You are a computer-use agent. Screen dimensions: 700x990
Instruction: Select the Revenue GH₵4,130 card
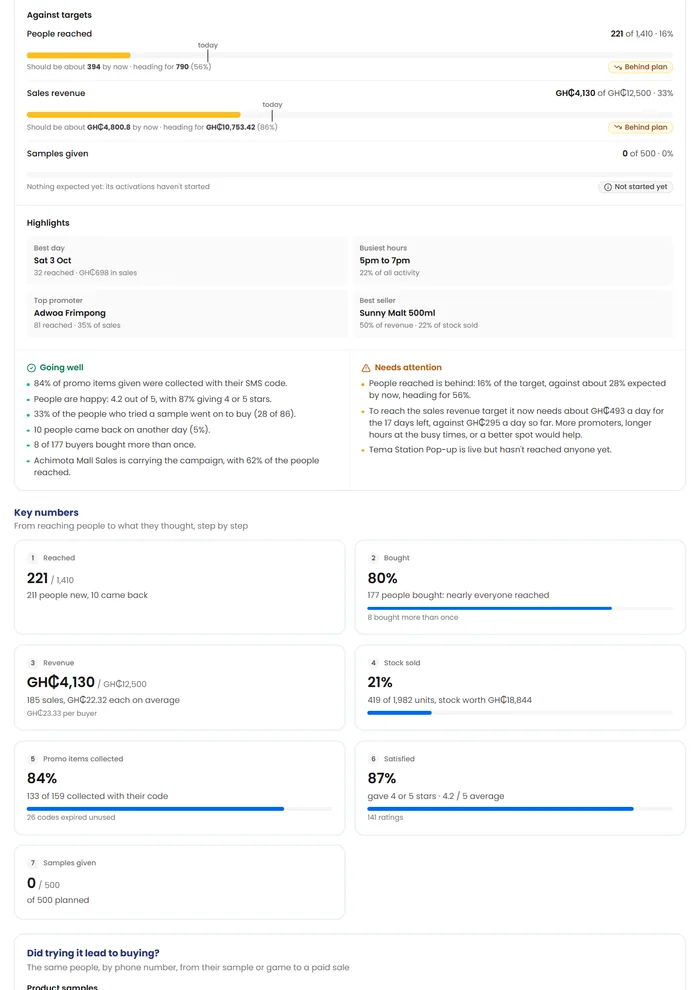point(179,688)
